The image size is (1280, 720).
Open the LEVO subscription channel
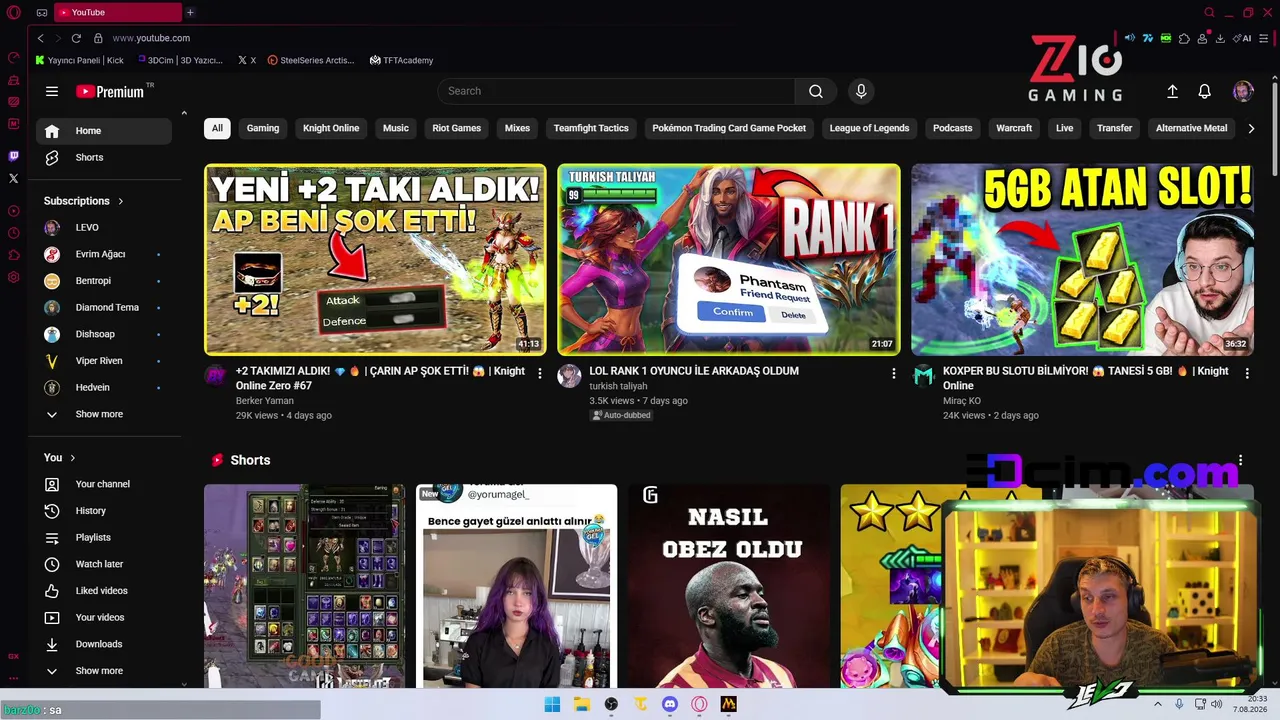coord(104,228)
